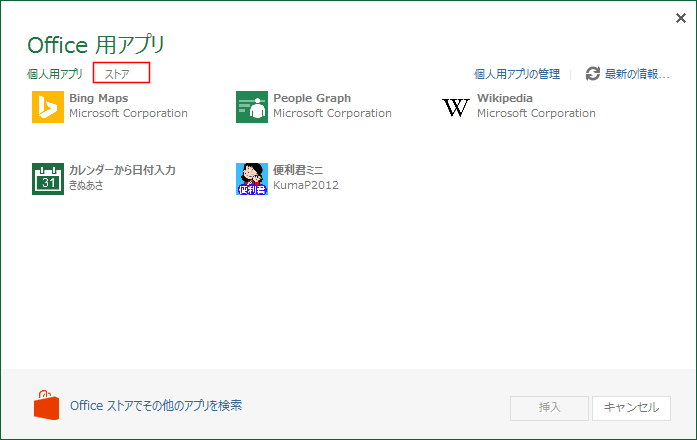Click the People Graph app icon
The width and height of the screenshot is (697, 440).
[x=252, y=107]
